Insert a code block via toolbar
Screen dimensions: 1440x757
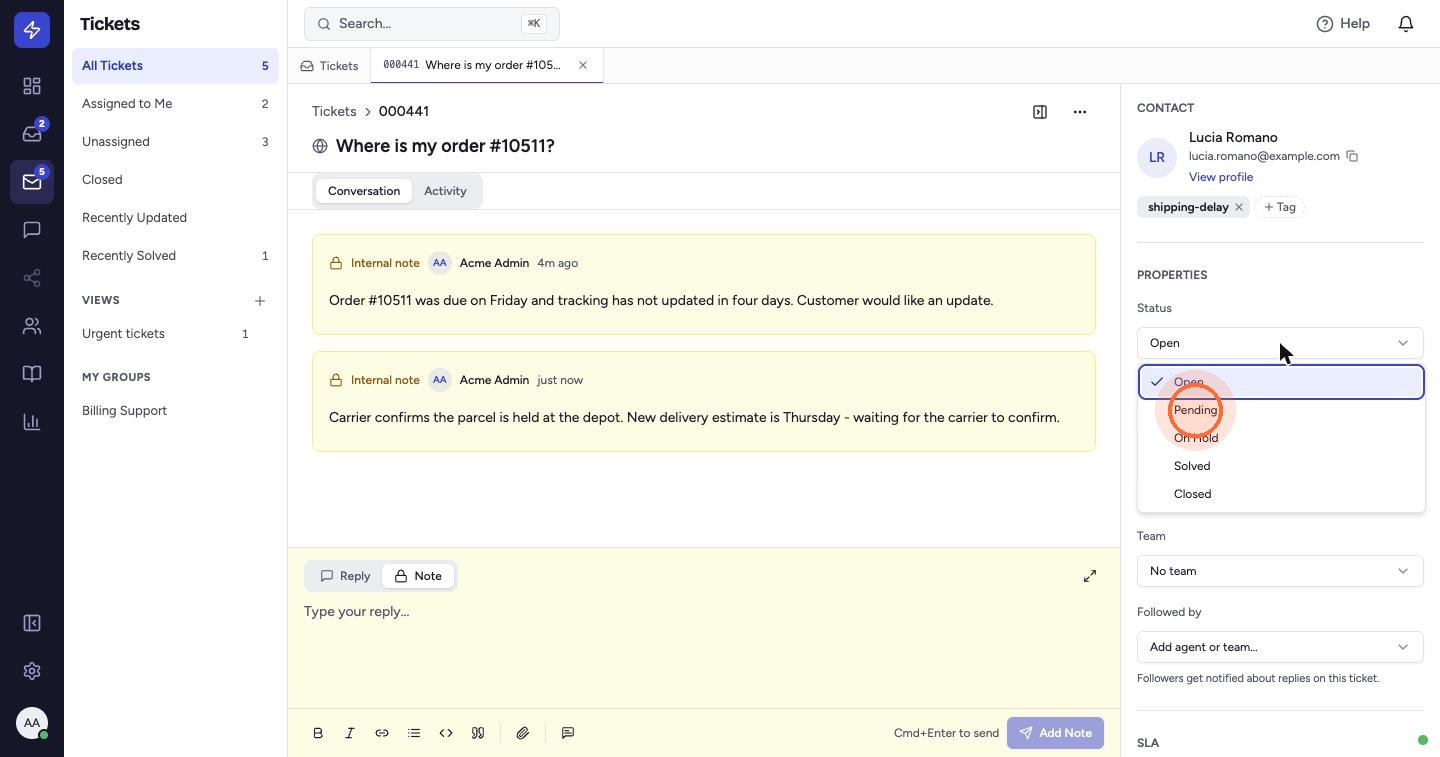pos(446,733)
